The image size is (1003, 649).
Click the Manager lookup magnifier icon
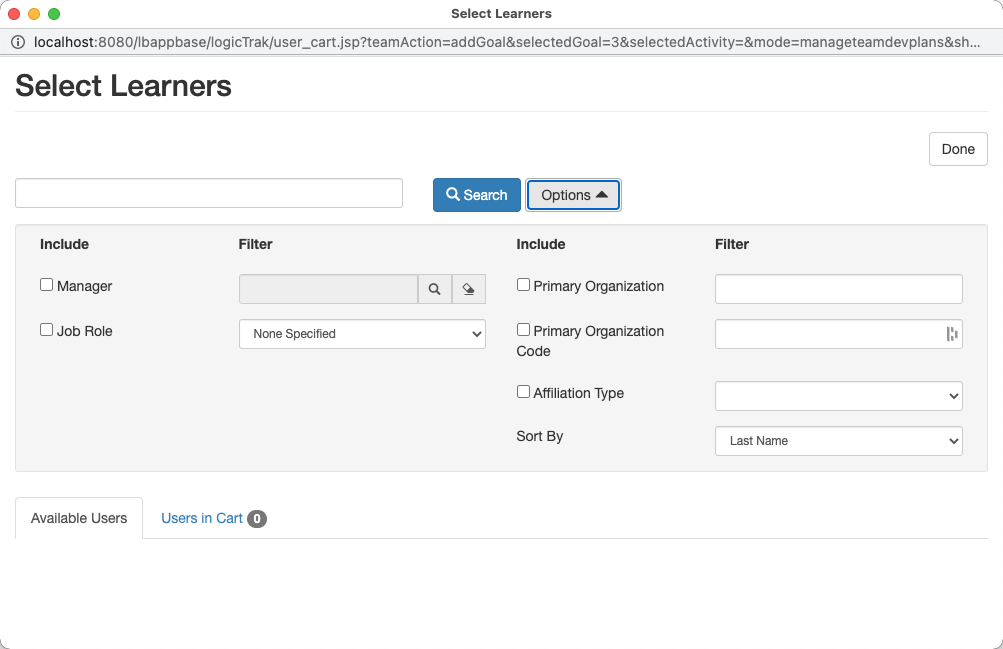point(435,289)
